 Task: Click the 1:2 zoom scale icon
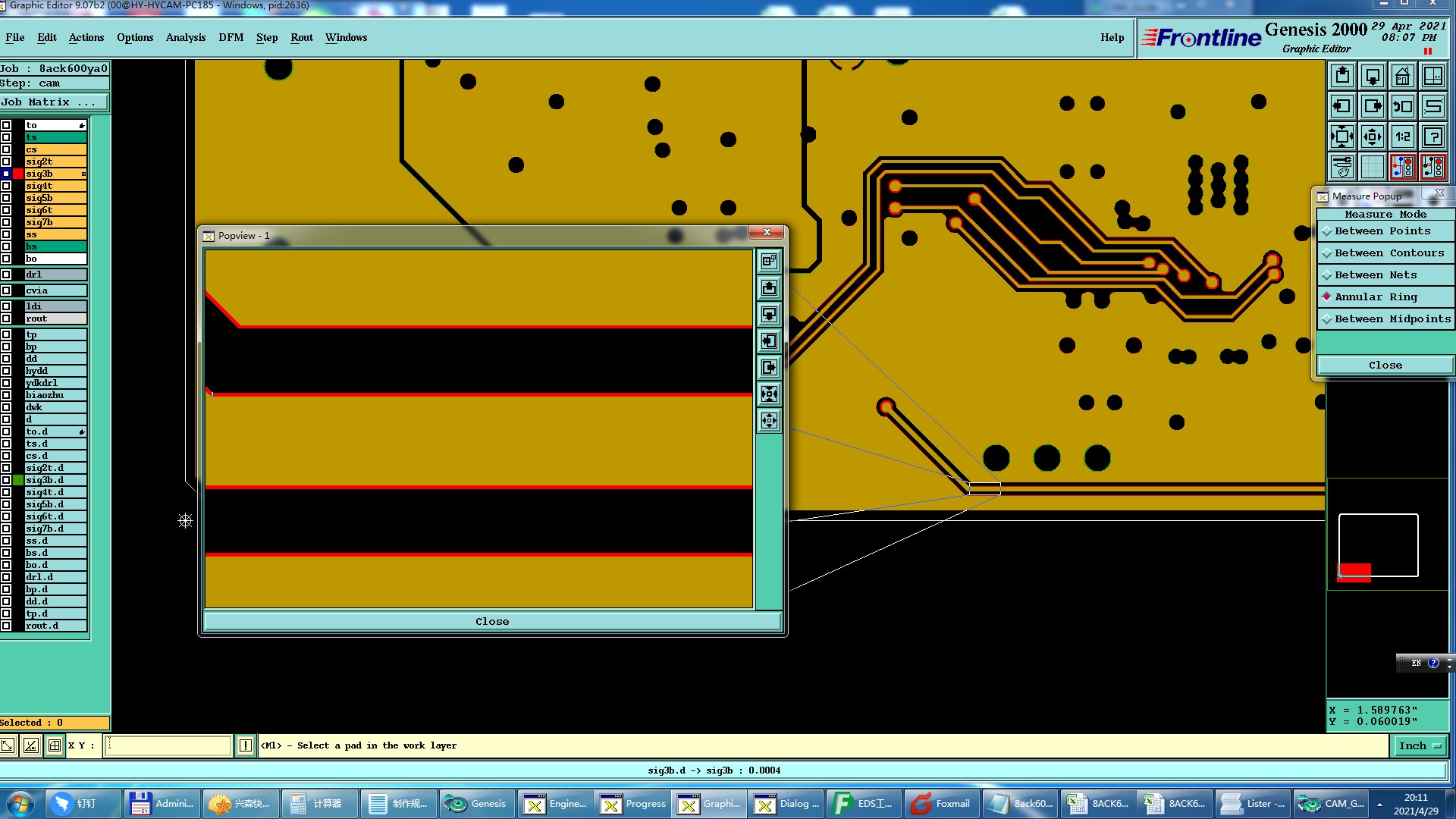point(1402,137)
